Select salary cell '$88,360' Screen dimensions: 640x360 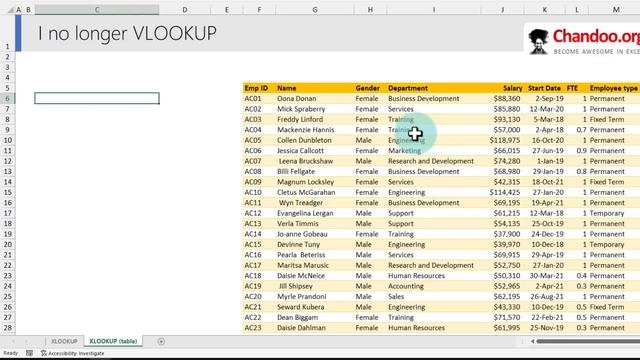click(502, 98)
